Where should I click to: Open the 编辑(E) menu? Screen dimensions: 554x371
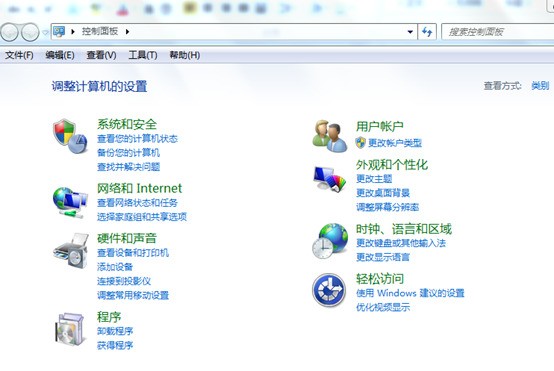[60, 55]
